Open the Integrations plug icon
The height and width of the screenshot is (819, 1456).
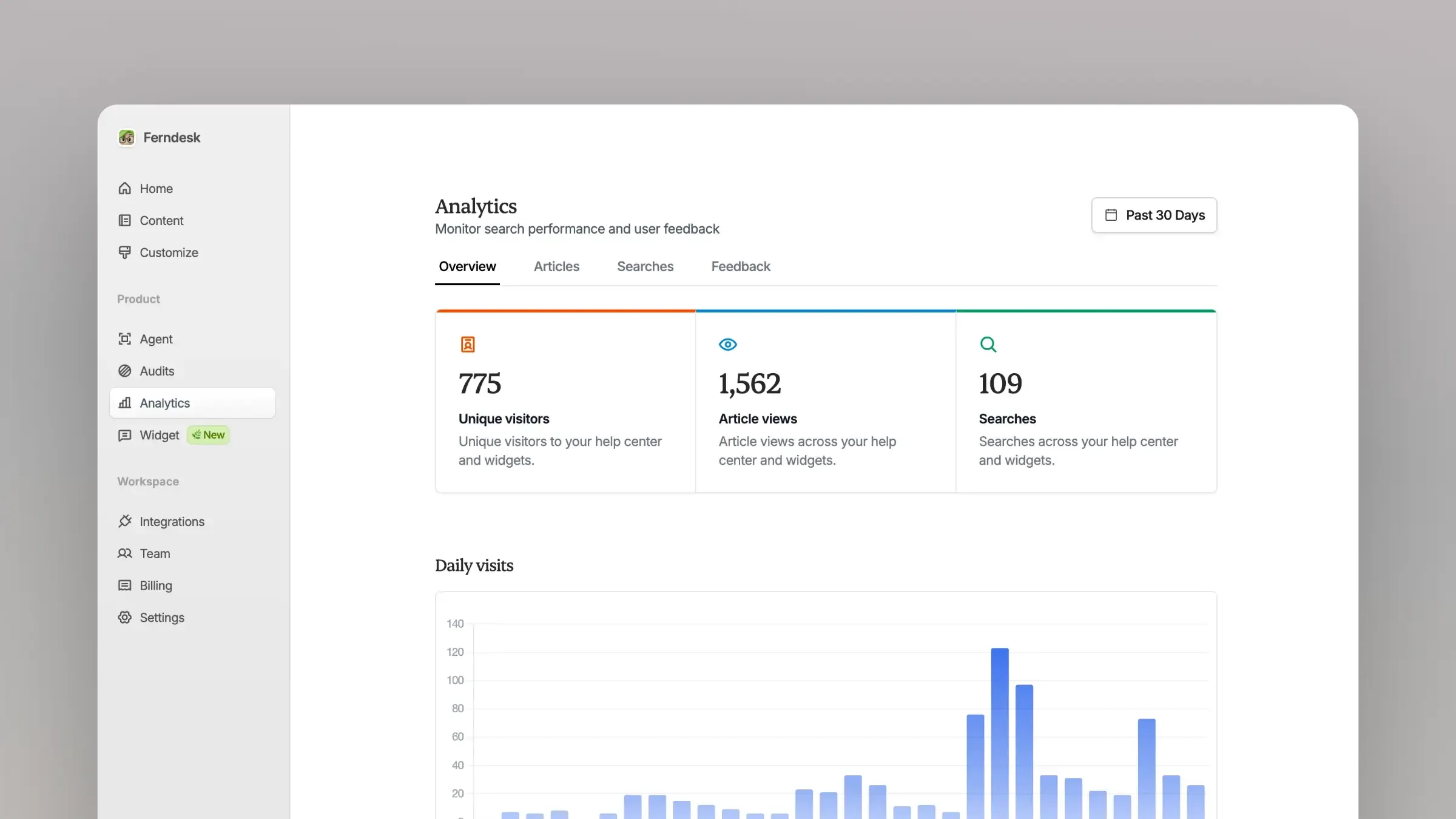pyautogui.click(x=125, y=522)
